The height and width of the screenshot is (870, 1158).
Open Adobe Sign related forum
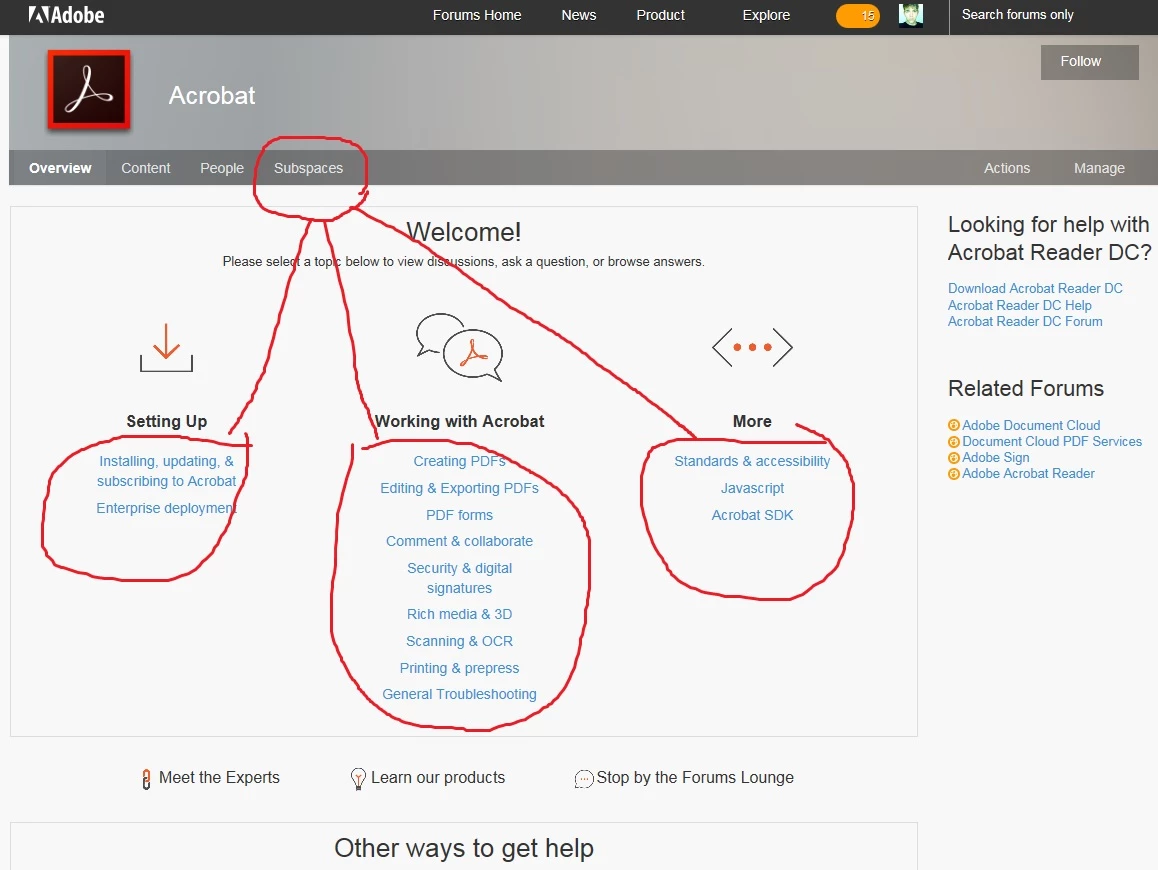pyautogui.click(x=996, y=458)
